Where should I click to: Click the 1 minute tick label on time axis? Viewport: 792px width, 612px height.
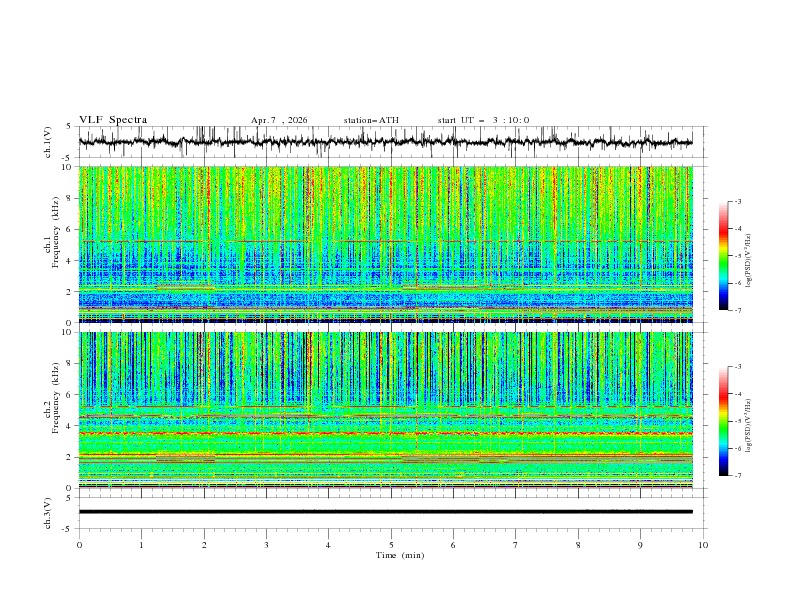[141, 545]
